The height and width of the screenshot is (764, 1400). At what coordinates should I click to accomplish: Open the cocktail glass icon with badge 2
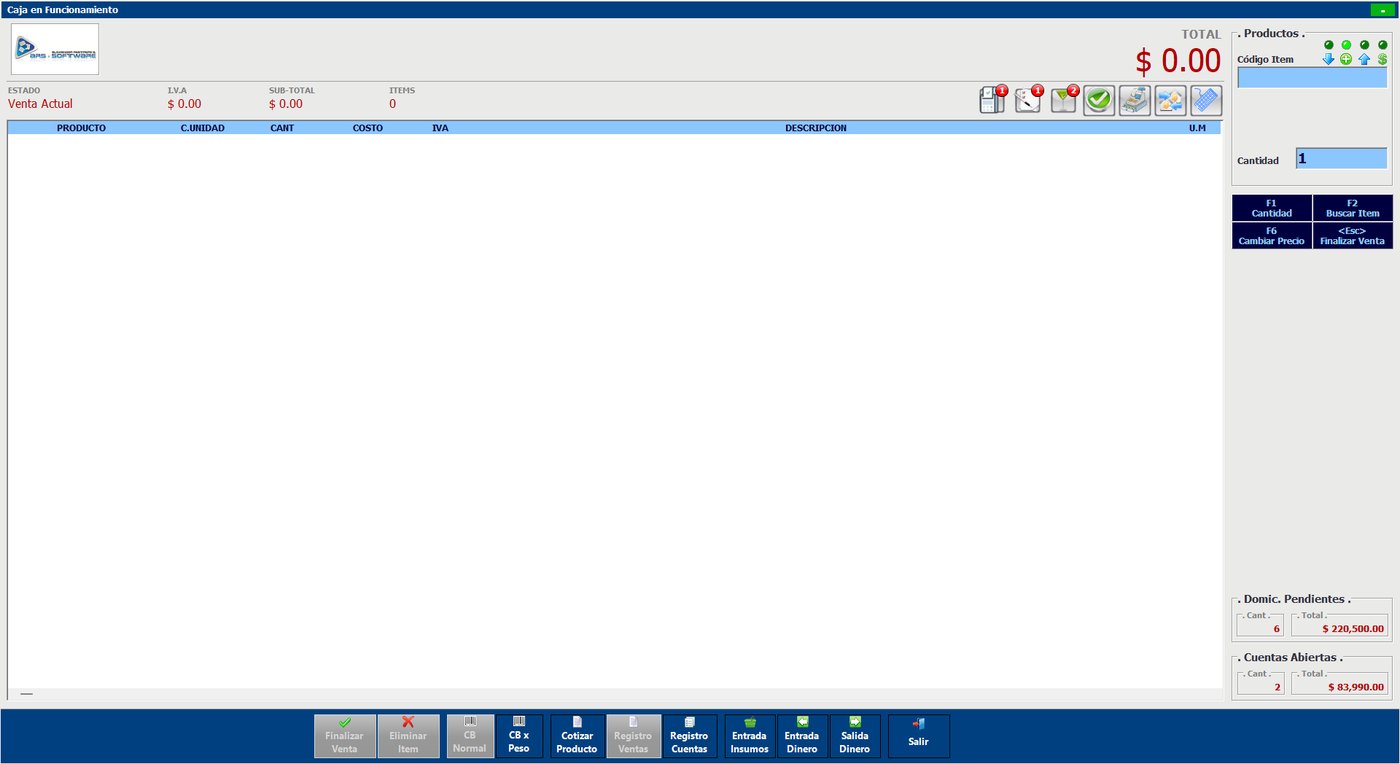pyautogui.click(x=1064, y=100)
